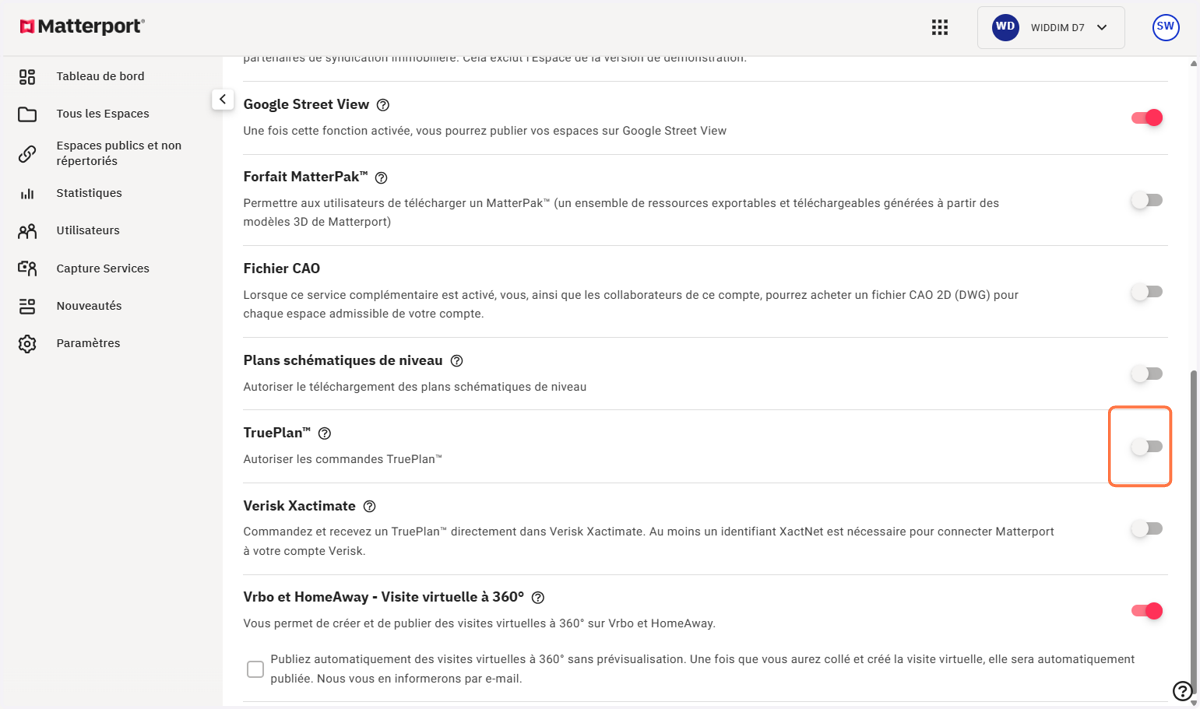Viewport: 1200px width, 709px height.
Task: Open help tooltip for TruePlan
Action: pos(324,434)
